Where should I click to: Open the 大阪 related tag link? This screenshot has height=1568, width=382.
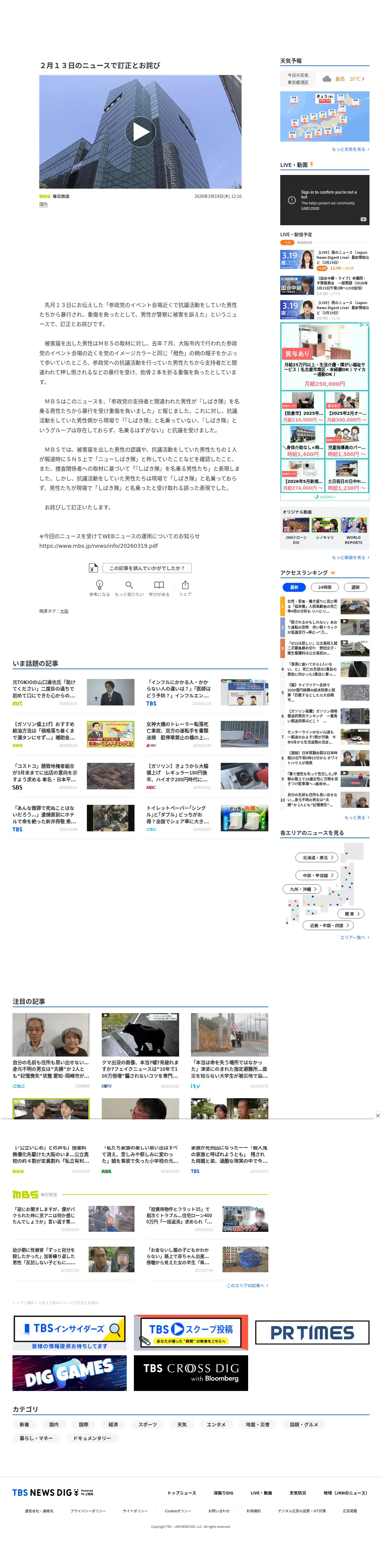point(65,611)
